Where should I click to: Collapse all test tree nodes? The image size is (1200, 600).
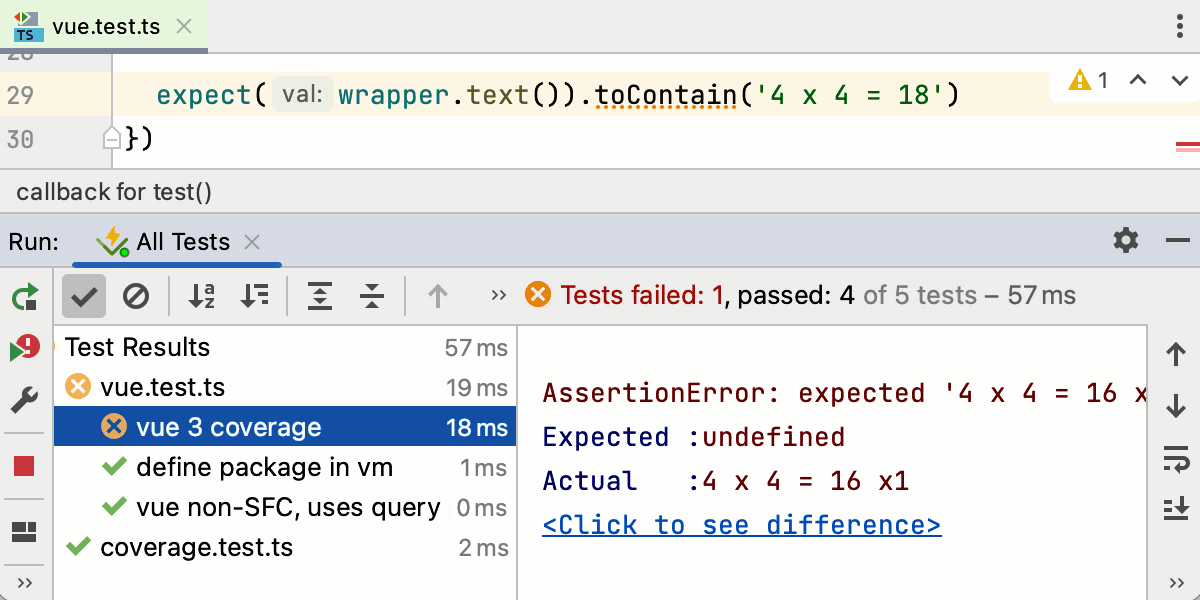(370, 296)
